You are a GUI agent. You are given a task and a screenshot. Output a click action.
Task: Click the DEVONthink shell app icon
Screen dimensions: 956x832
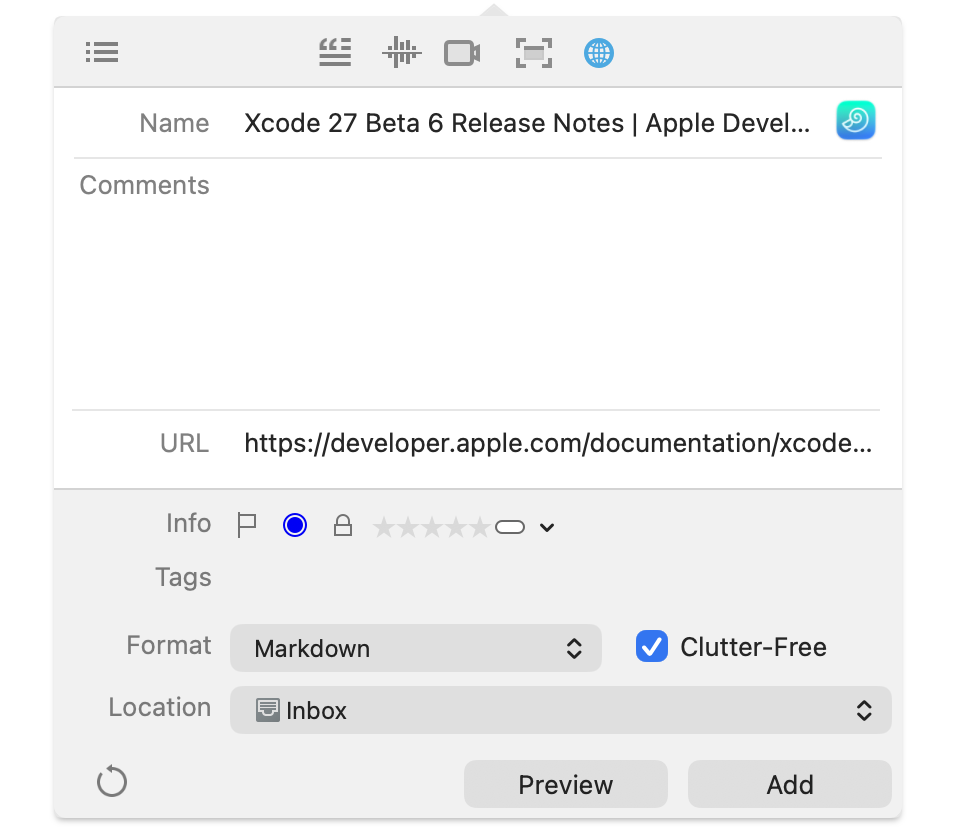(855, 120)
